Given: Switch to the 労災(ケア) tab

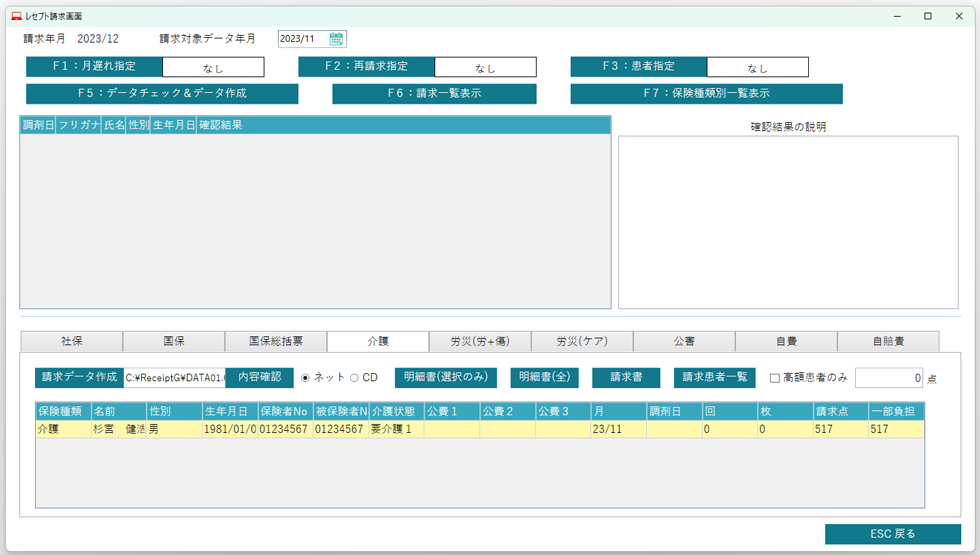Looking at the screenshot, I should point(582,341).
